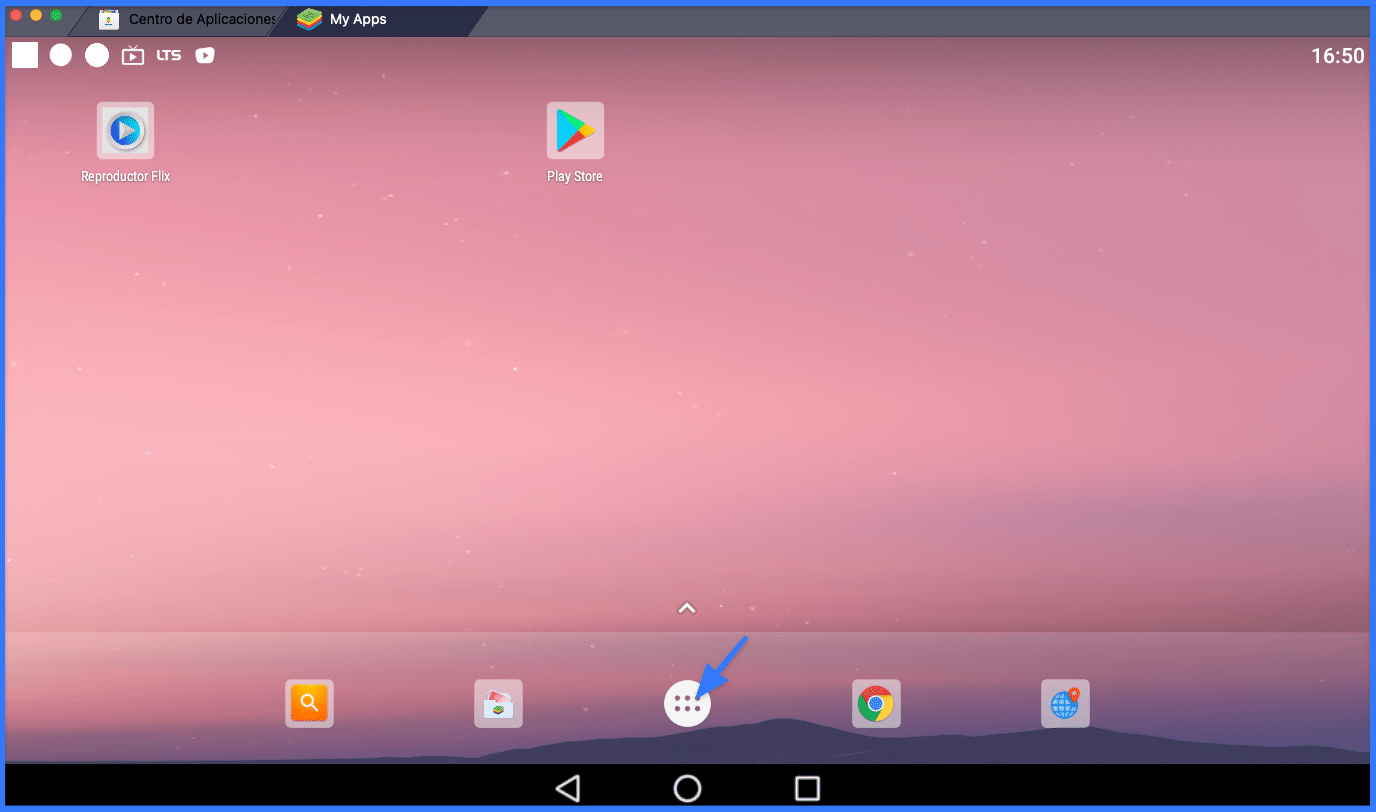Open the BlueStacks gifts app in the dock
This screenshot has width=1376, height=812.
(x=497, y=703)
